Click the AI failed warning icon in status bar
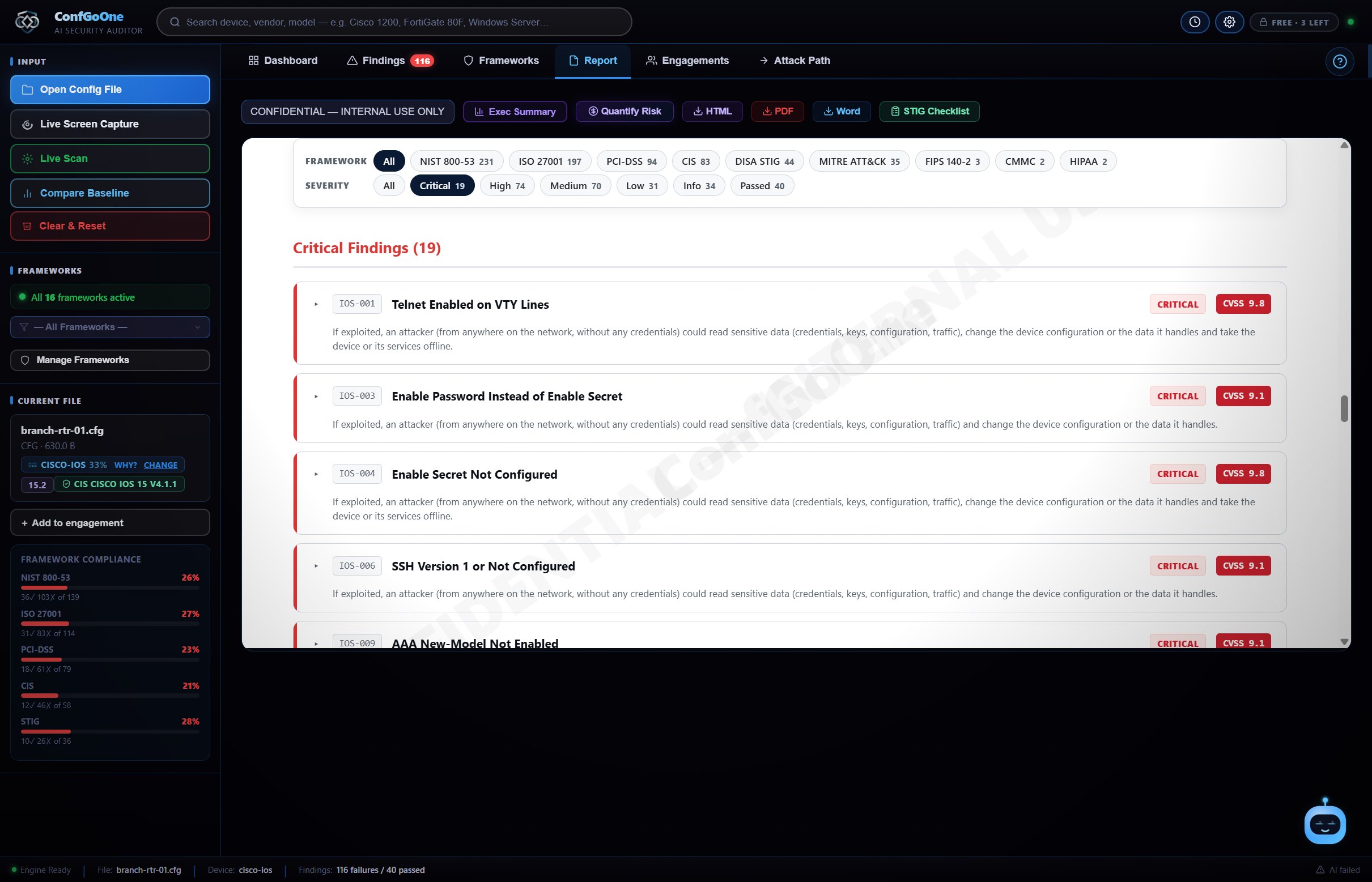 [1320, 870]
